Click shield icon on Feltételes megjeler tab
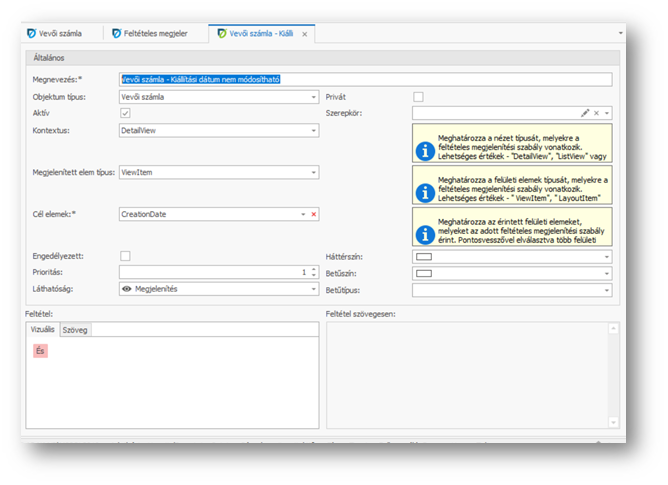Image resolution: width=668 pixels, height=485 pixels. click(x=117, y=34)
